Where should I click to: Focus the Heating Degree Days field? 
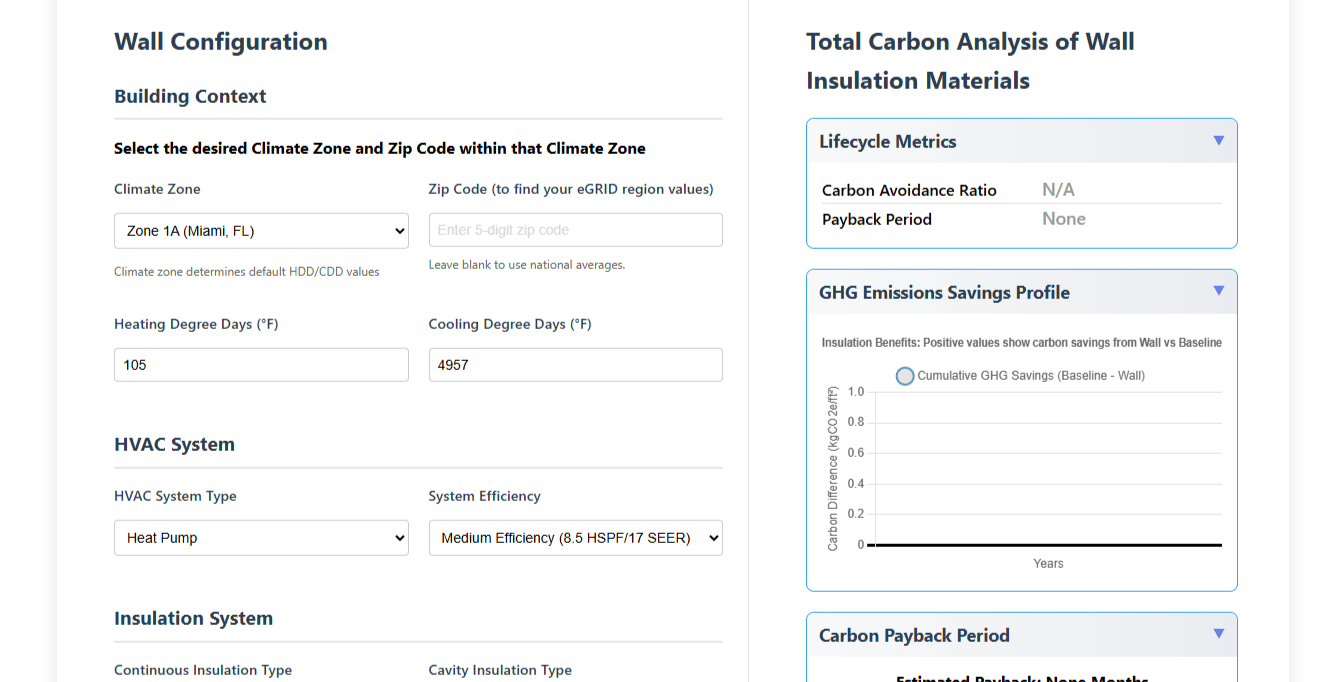tap(261, 365)
